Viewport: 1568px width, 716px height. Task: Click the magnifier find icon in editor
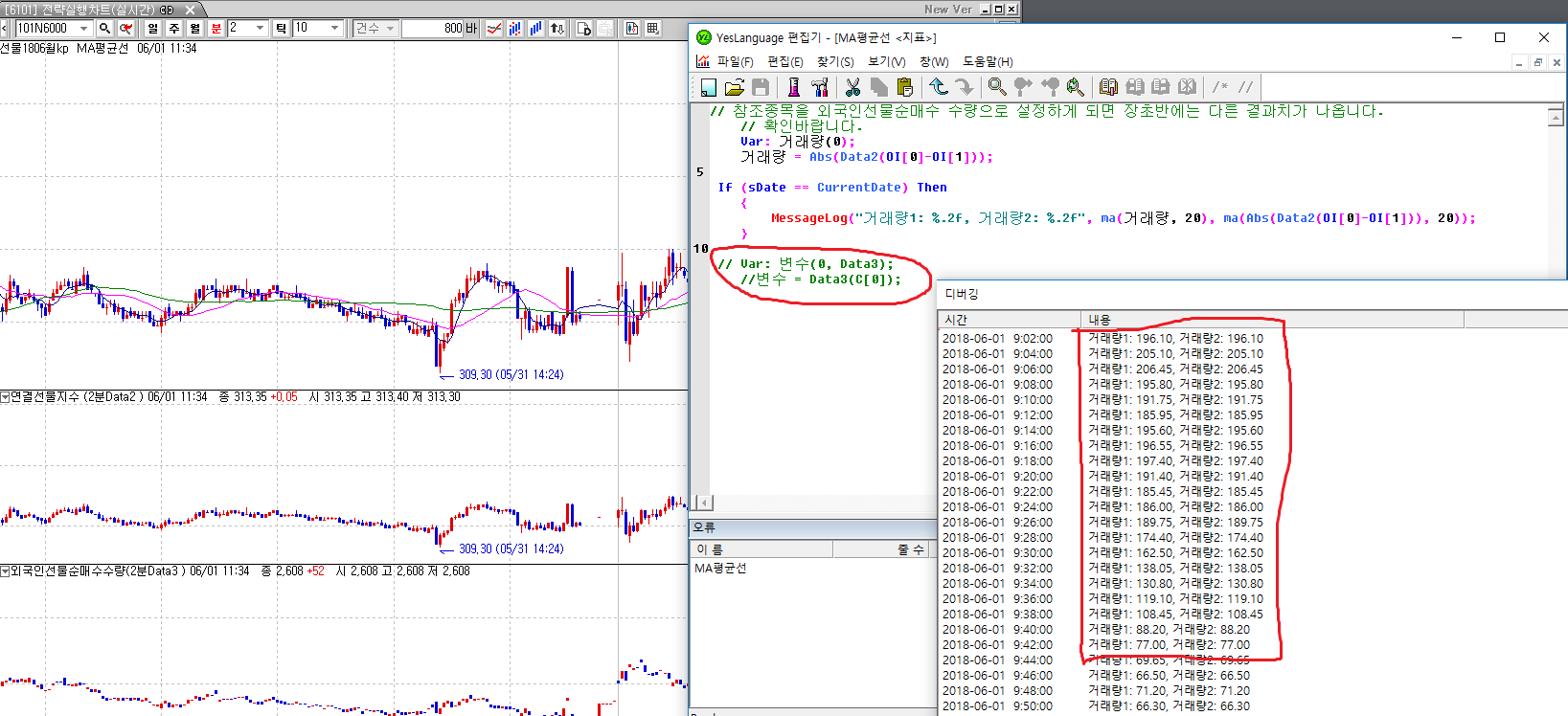click(x=997, y=87)
